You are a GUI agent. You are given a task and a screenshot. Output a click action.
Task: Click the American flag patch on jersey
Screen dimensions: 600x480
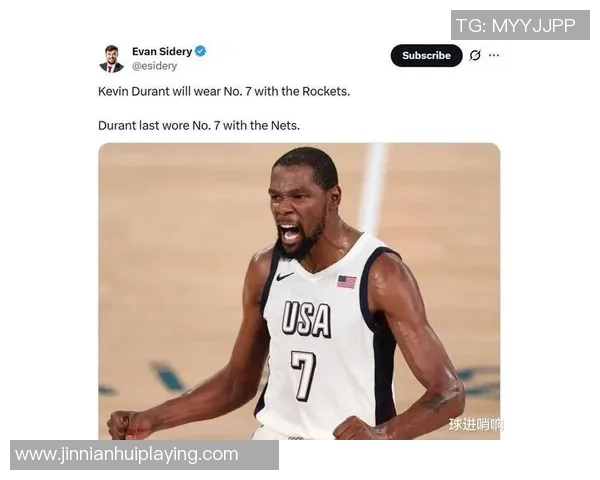click(x=347, y=282)
